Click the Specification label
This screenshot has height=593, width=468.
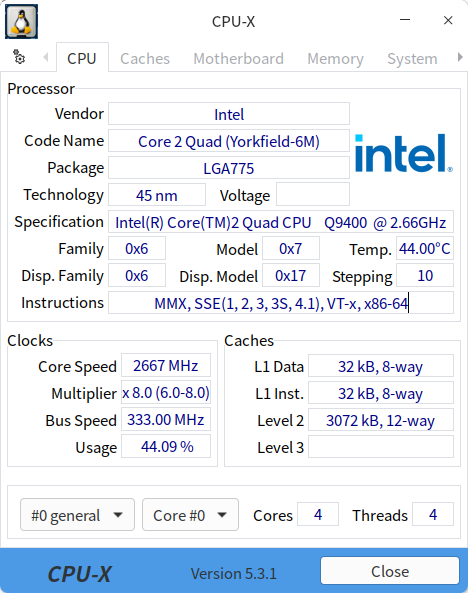coord(59,222)
